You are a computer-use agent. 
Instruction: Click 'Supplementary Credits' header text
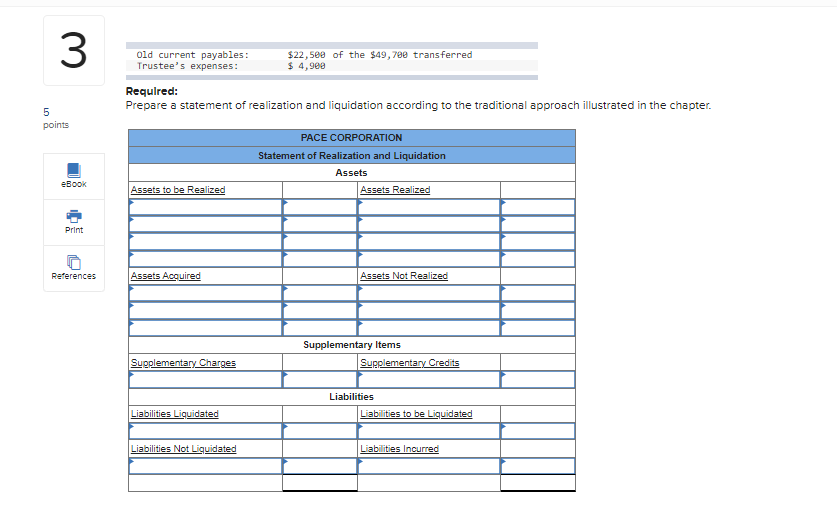409,363
